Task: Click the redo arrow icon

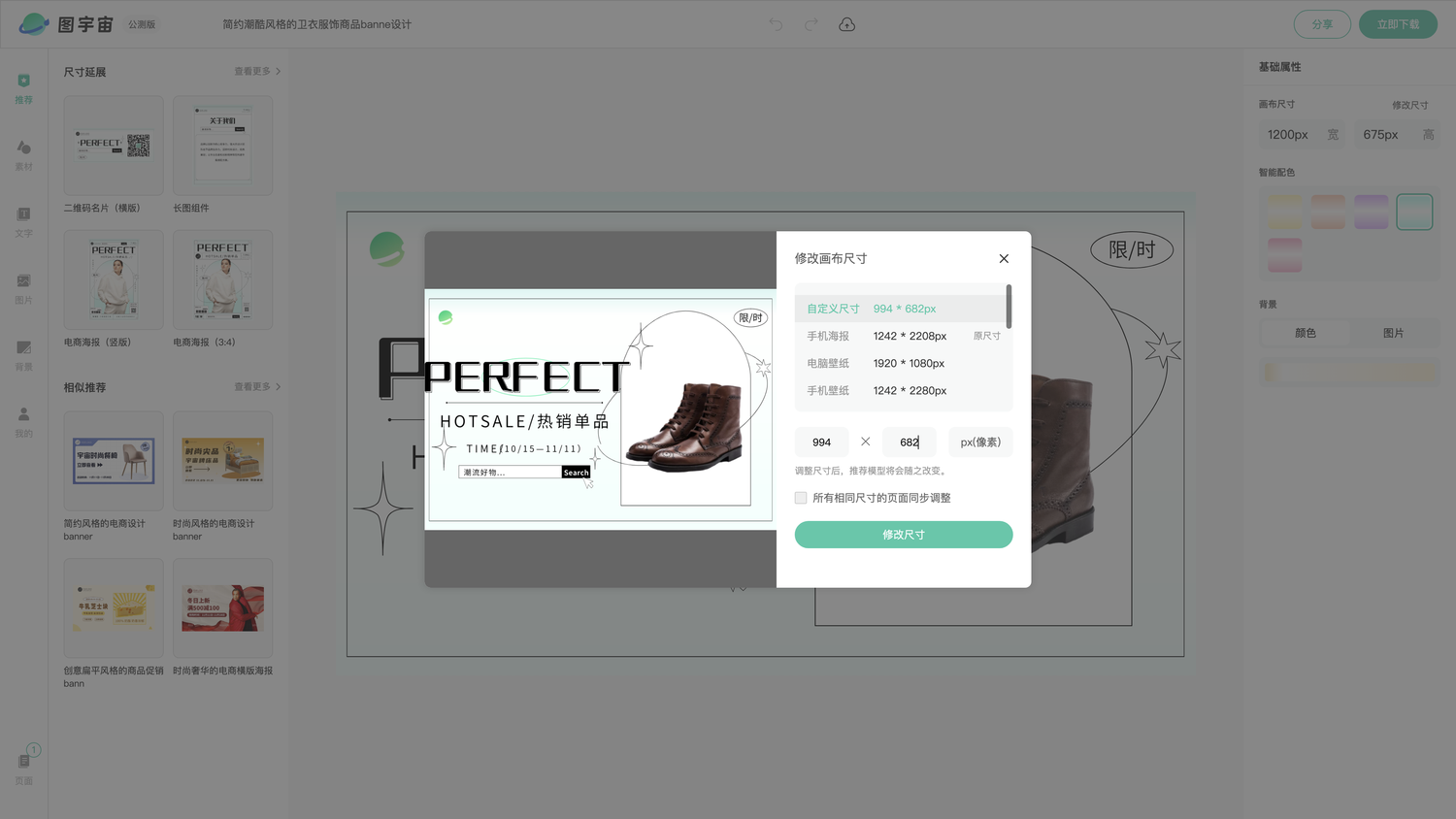Action: point(811,24)
